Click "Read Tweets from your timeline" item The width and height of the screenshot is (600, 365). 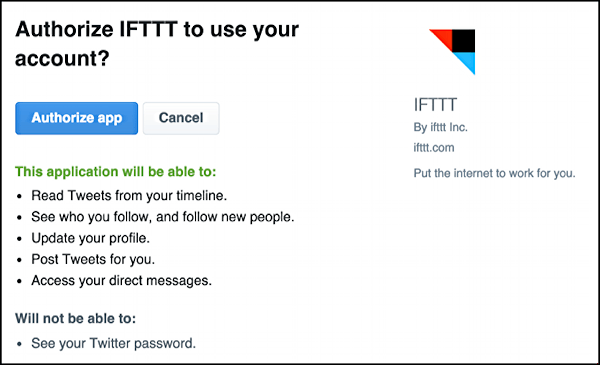(129, 196)
